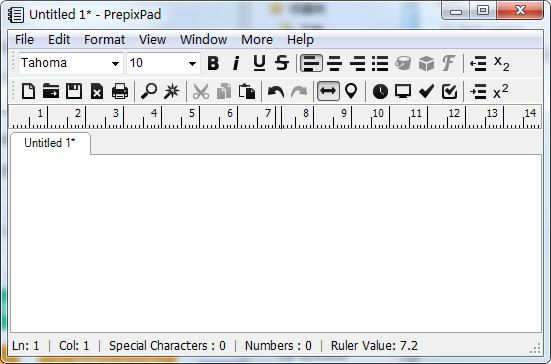This screenshot has width=551, height=364.
Task: Click the Col: 1 status entry
Action: pyautogui.click(x=74, y=346)
